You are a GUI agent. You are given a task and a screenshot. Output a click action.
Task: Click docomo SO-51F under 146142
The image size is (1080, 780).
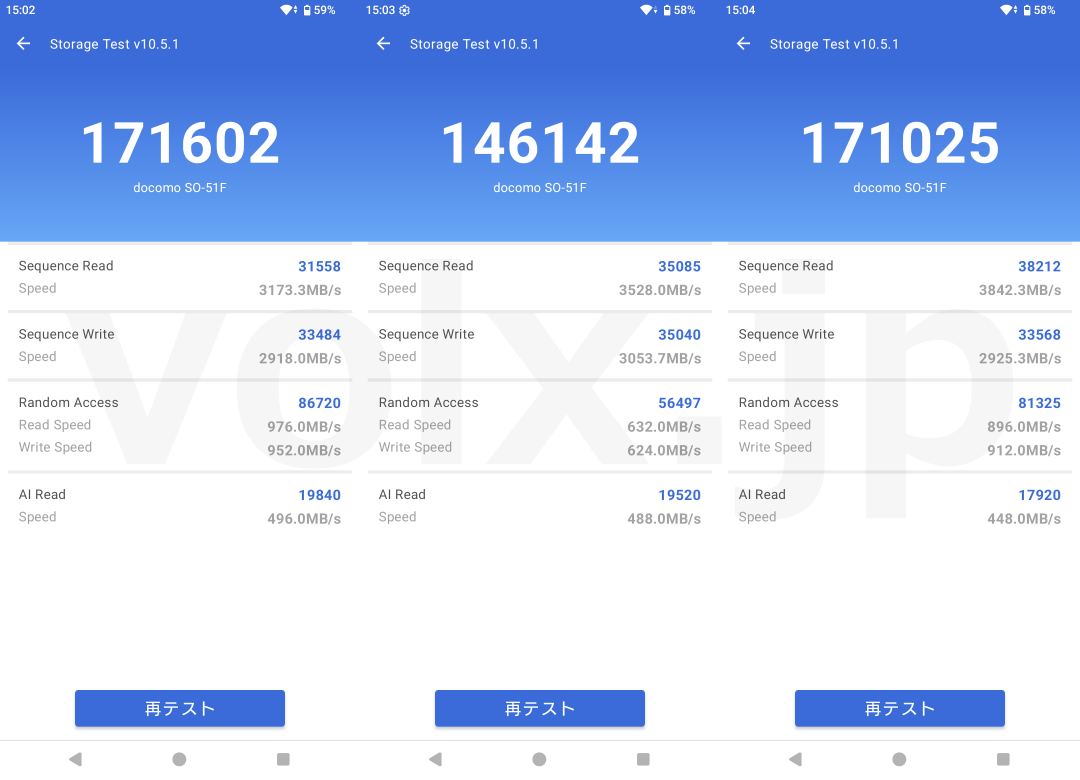tap(540, 187)
